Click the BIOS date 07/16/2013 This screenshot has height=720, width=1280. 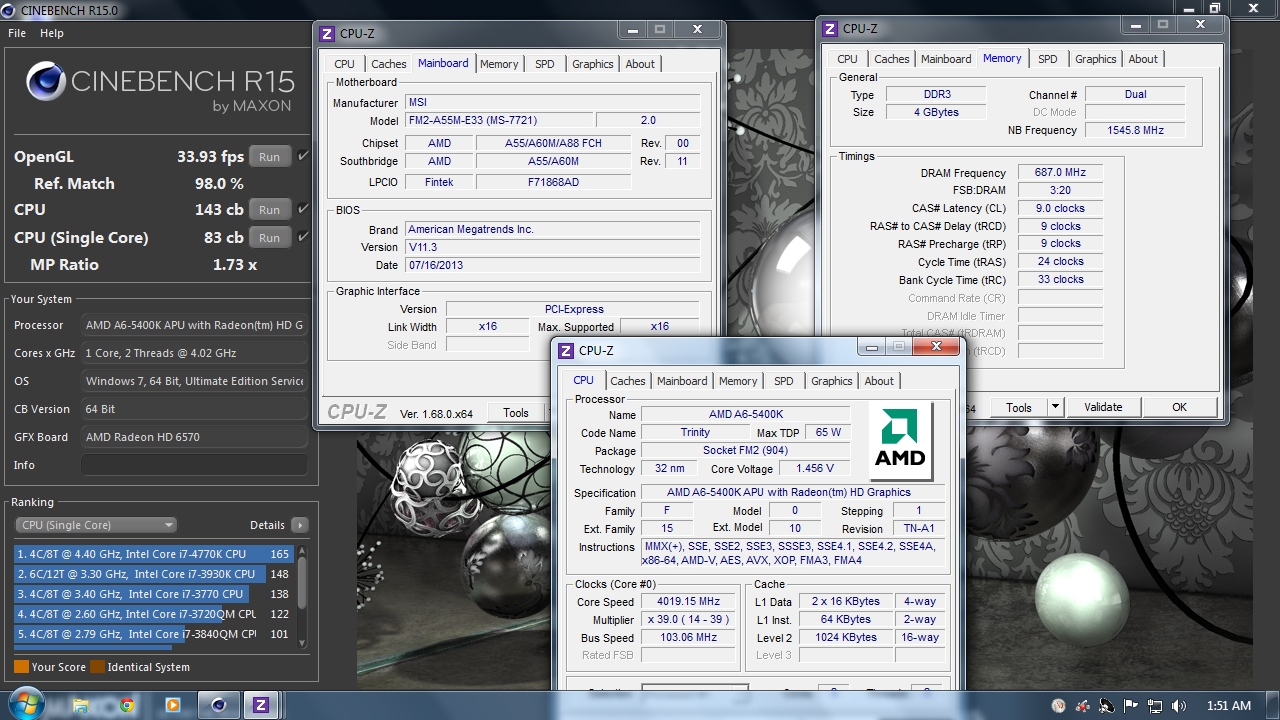[x=553, y=266]
